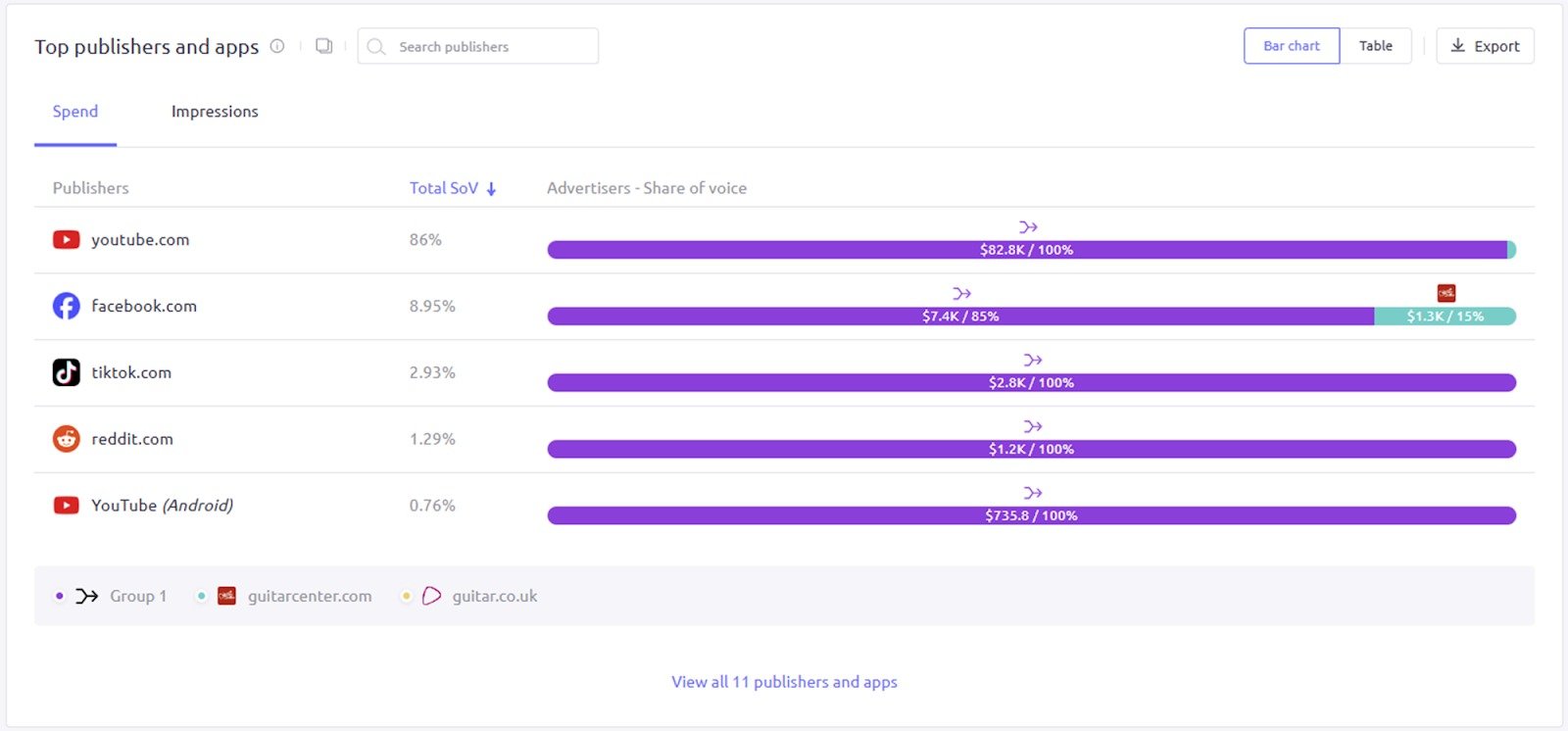Toggle guitarcenter.com in the legend
The height and width of the screenshot is (731, 1568).
pyautogui.click(x=296, y=596)
